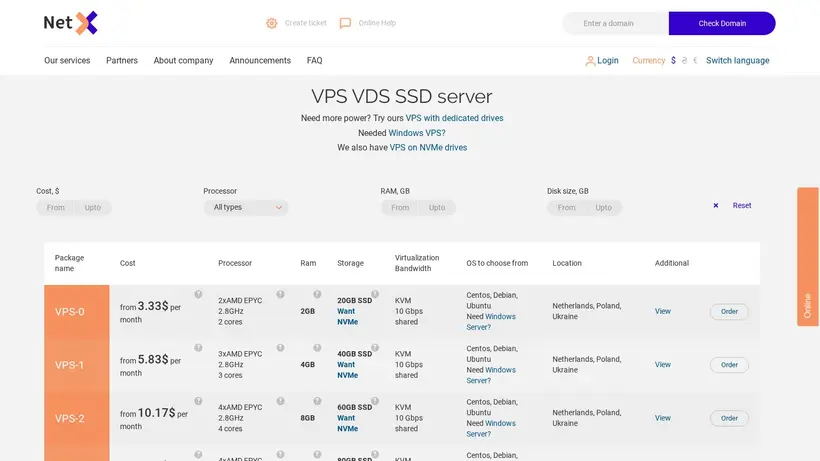Click the Check Domain button
The image size is (820, 461).
(722, 24)
